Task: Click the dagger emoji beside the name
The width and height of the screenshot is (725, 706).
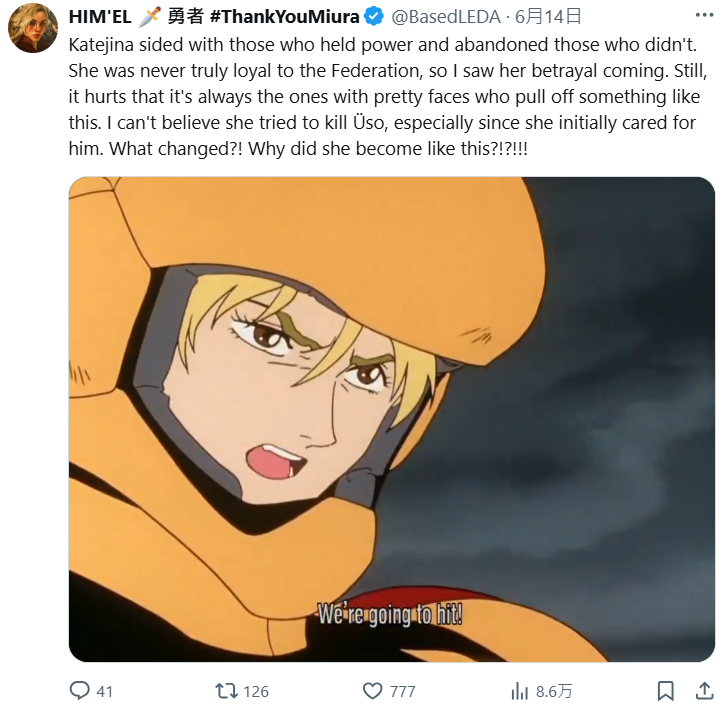Action: coord(149,17)
